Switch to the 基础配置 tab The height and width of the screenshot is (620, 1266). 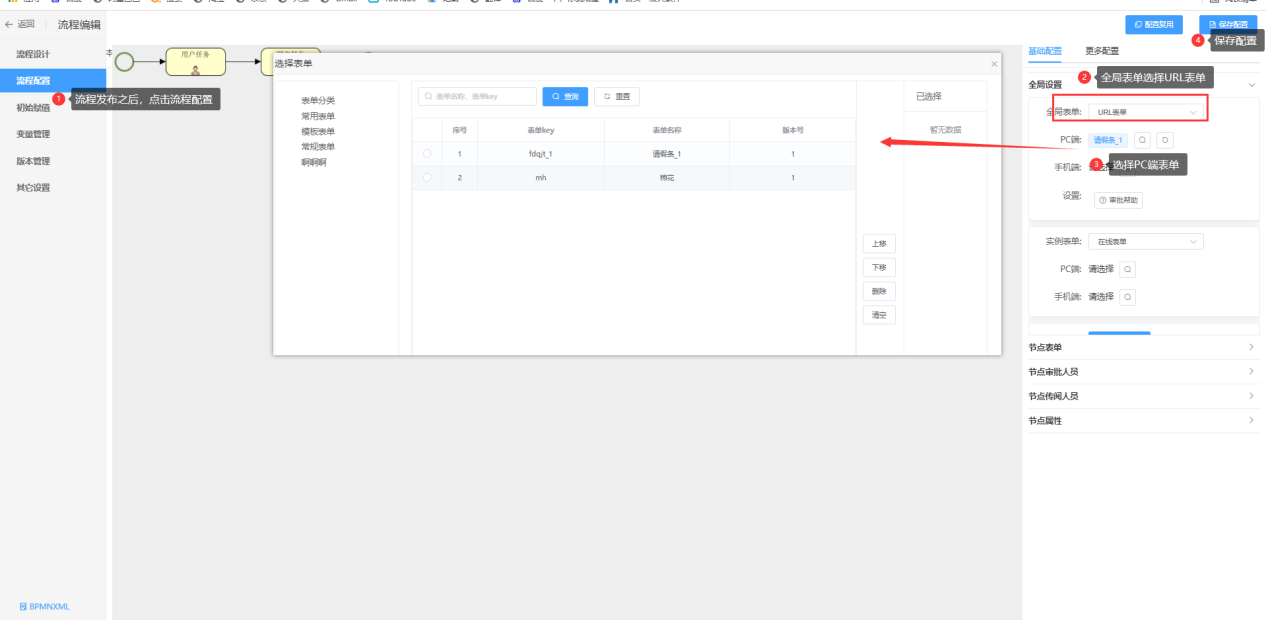tap(1045, 51)
